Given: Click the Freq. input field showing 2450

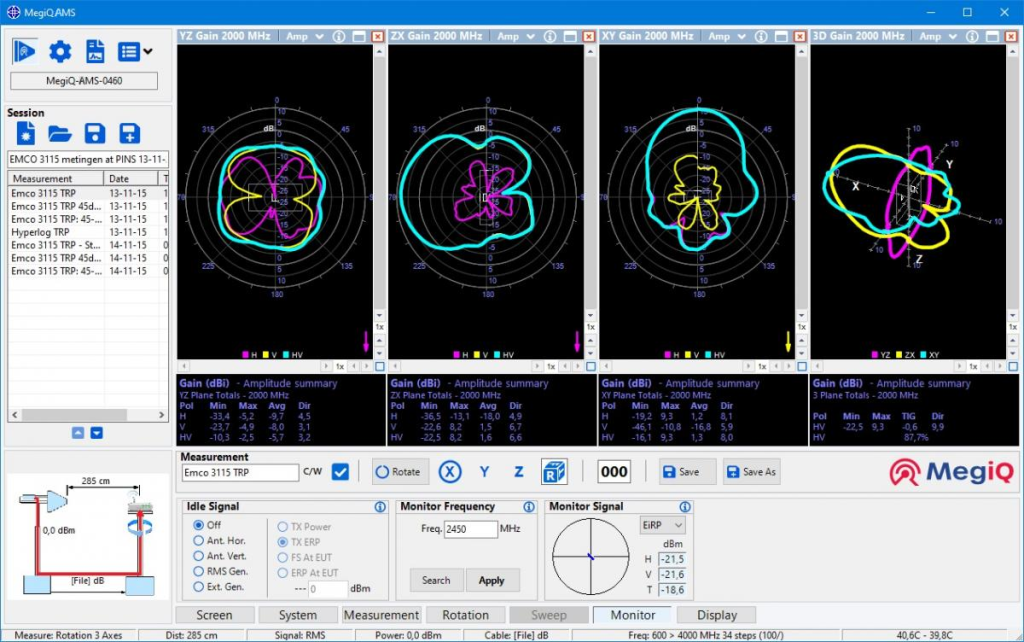Looking at the screenshot, I should (x=470, y=529).
